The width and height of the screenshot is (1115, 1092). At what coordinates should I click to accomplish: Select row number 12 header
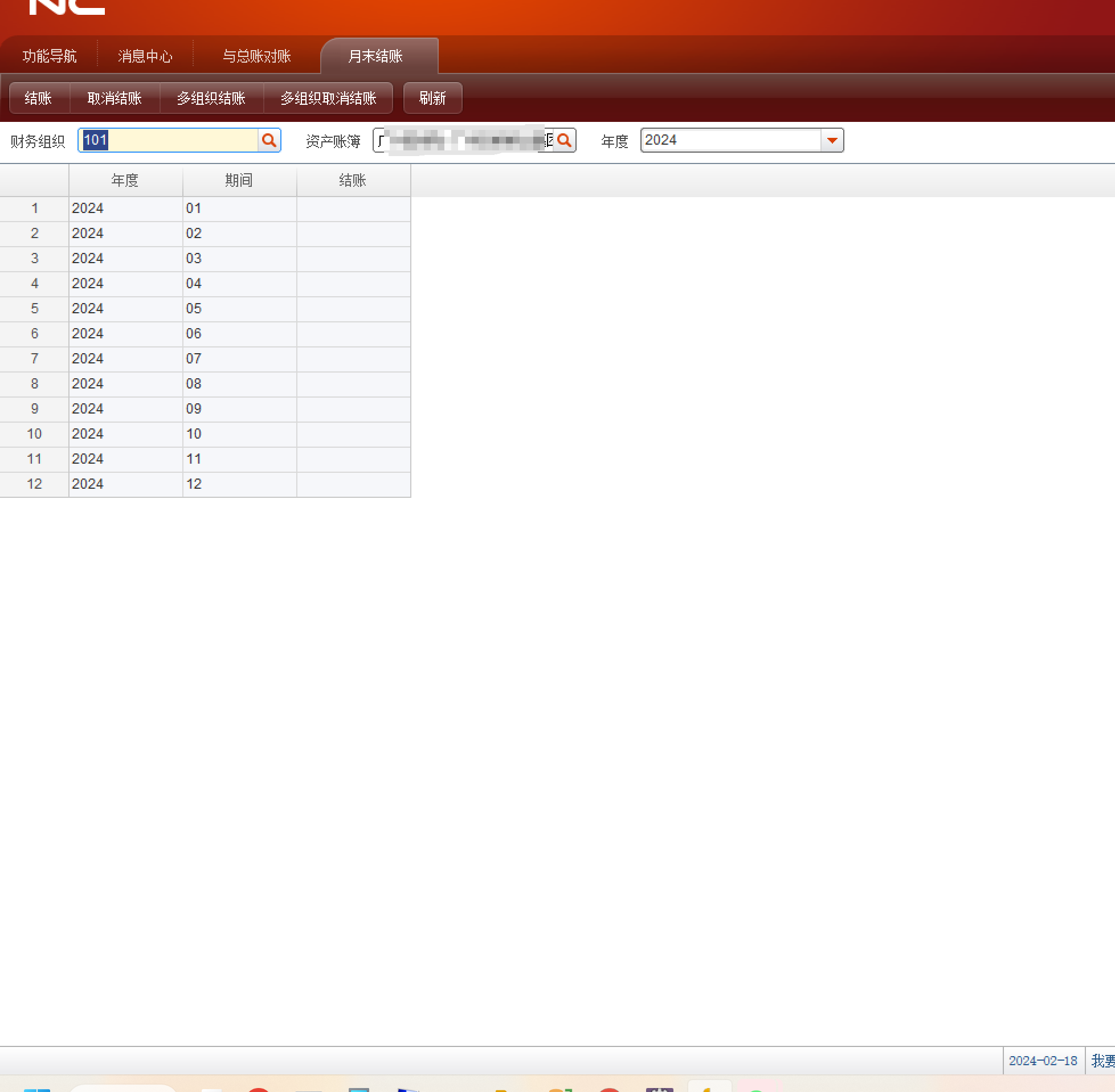[34, 484]
